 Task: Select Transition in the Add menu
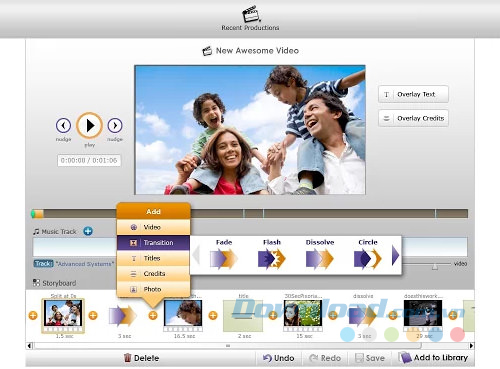click(x=153, y=243)
